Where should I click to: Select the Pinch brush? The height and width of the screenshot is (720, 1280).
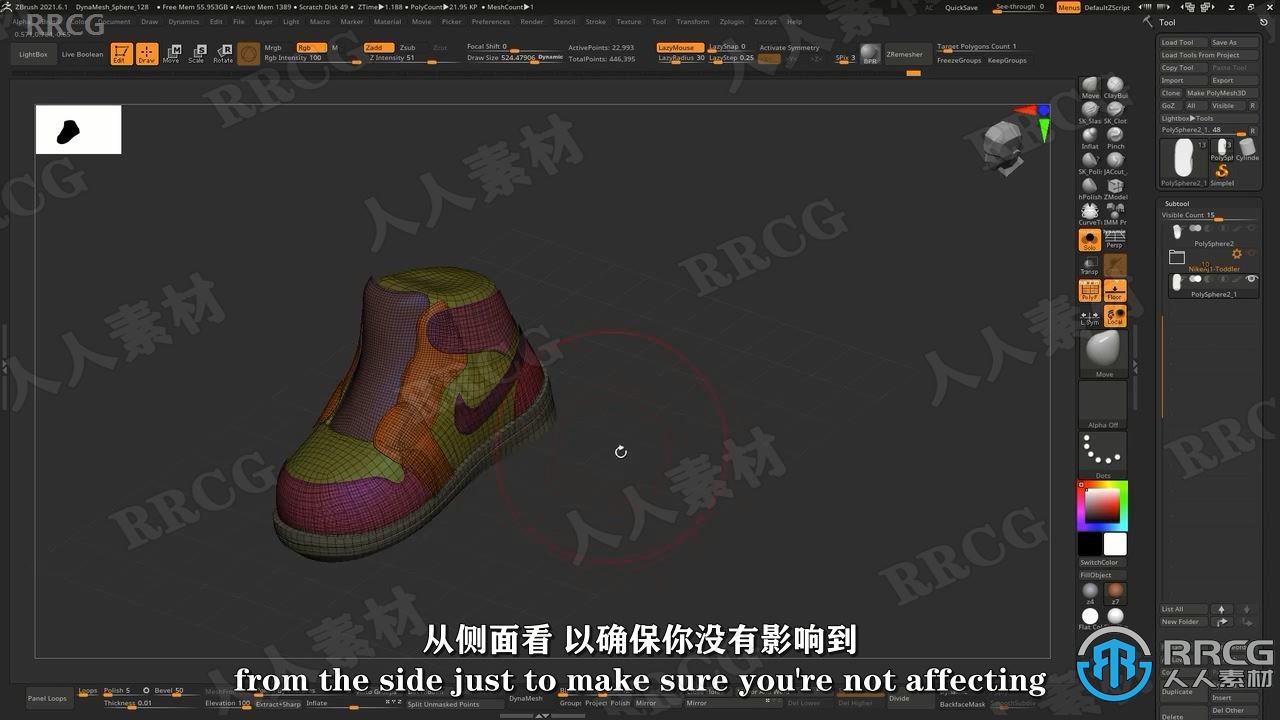[x=1115, y=138]
